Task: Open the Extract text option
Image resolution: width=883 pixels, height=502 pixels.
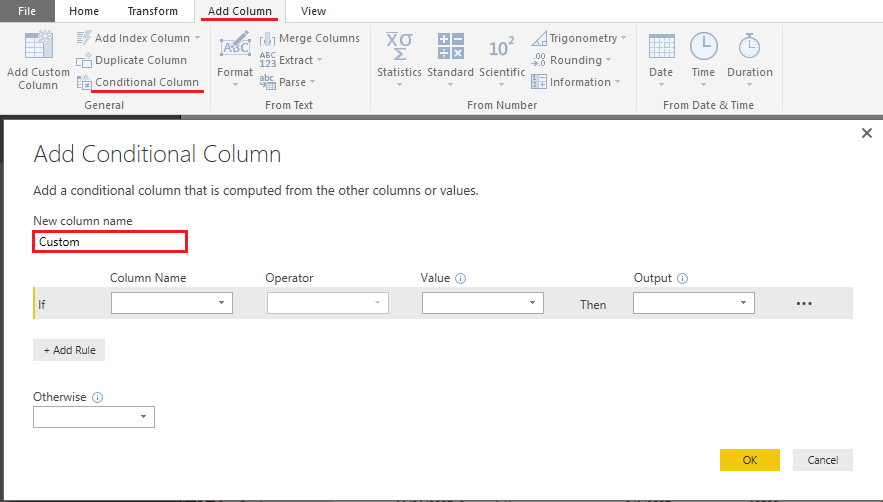Action: click(291, 60)
